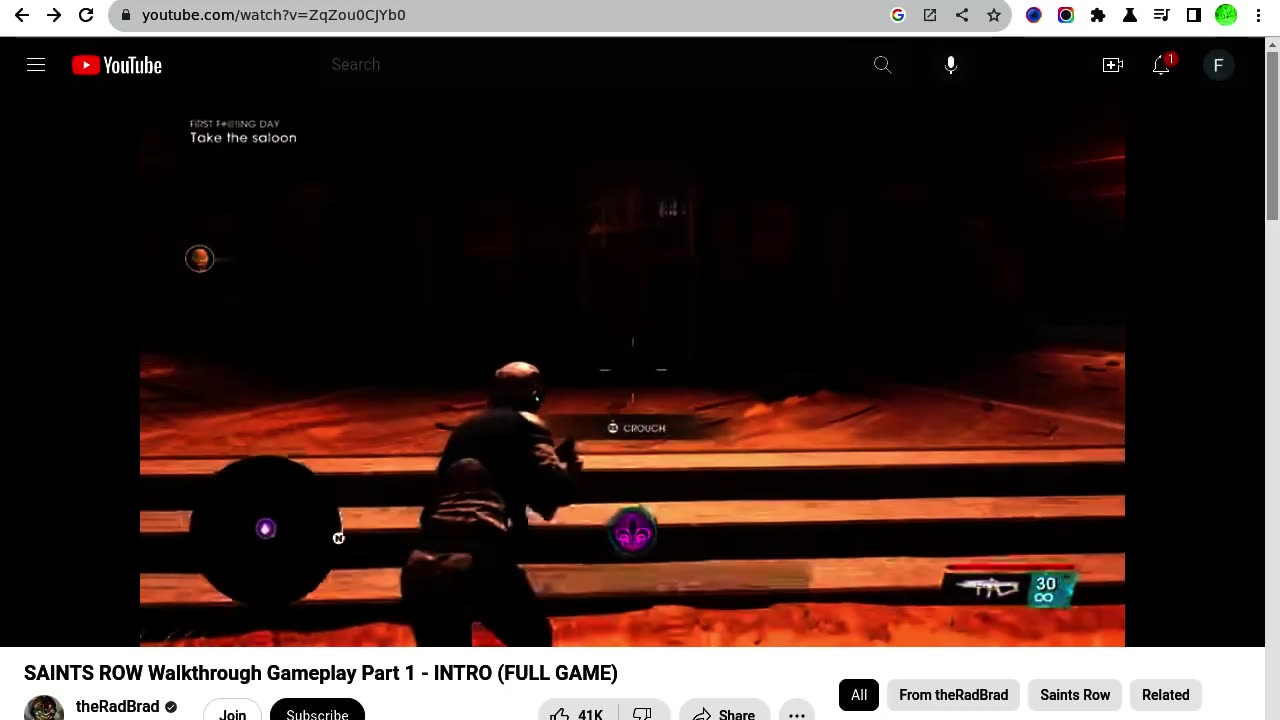Open the Extensions puzzle piece menu
This screenshot has height=720, width=1280.
click(1098, 15)
